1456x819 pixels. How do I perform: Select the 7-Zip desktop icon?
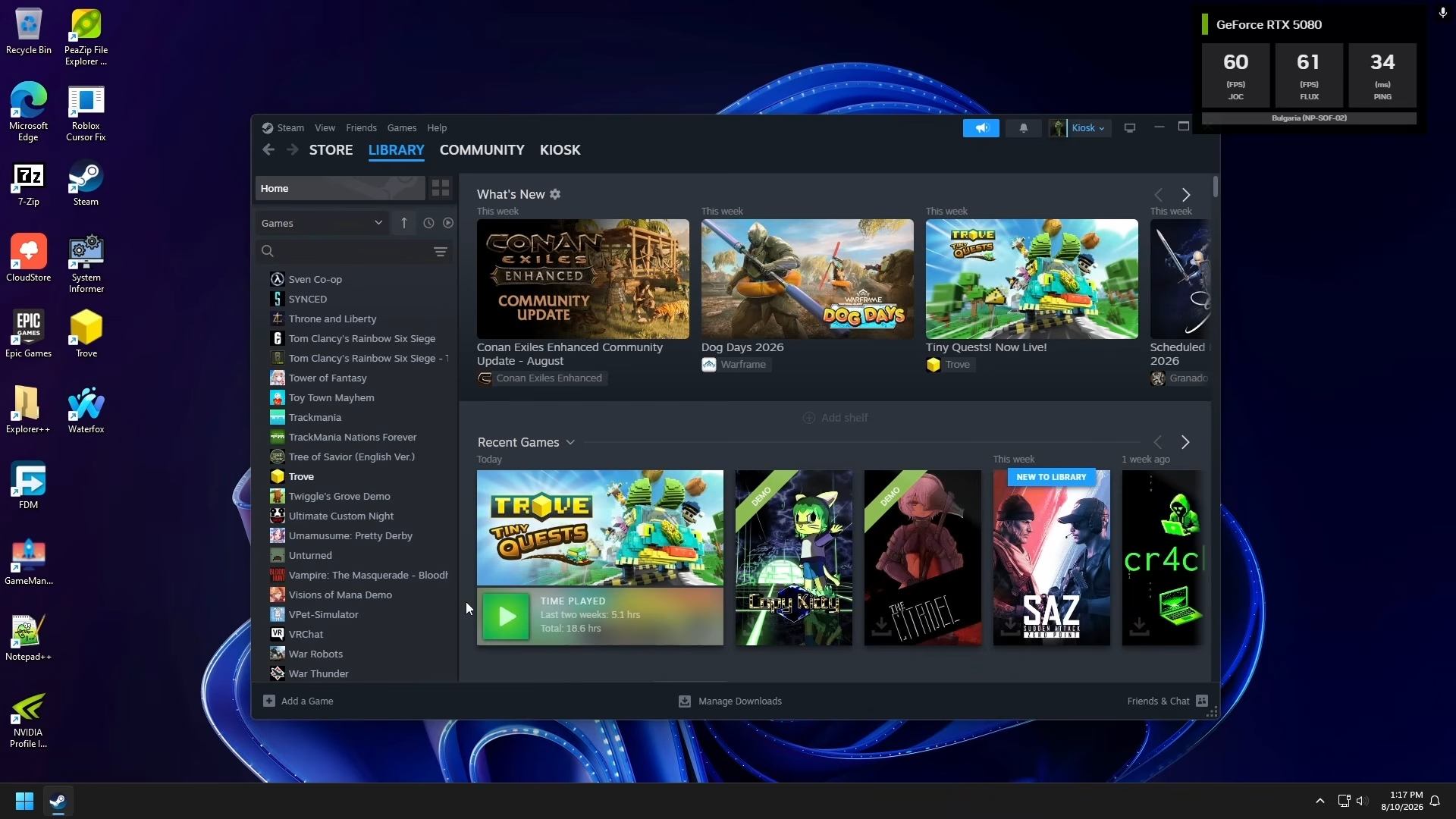(29, 184)
